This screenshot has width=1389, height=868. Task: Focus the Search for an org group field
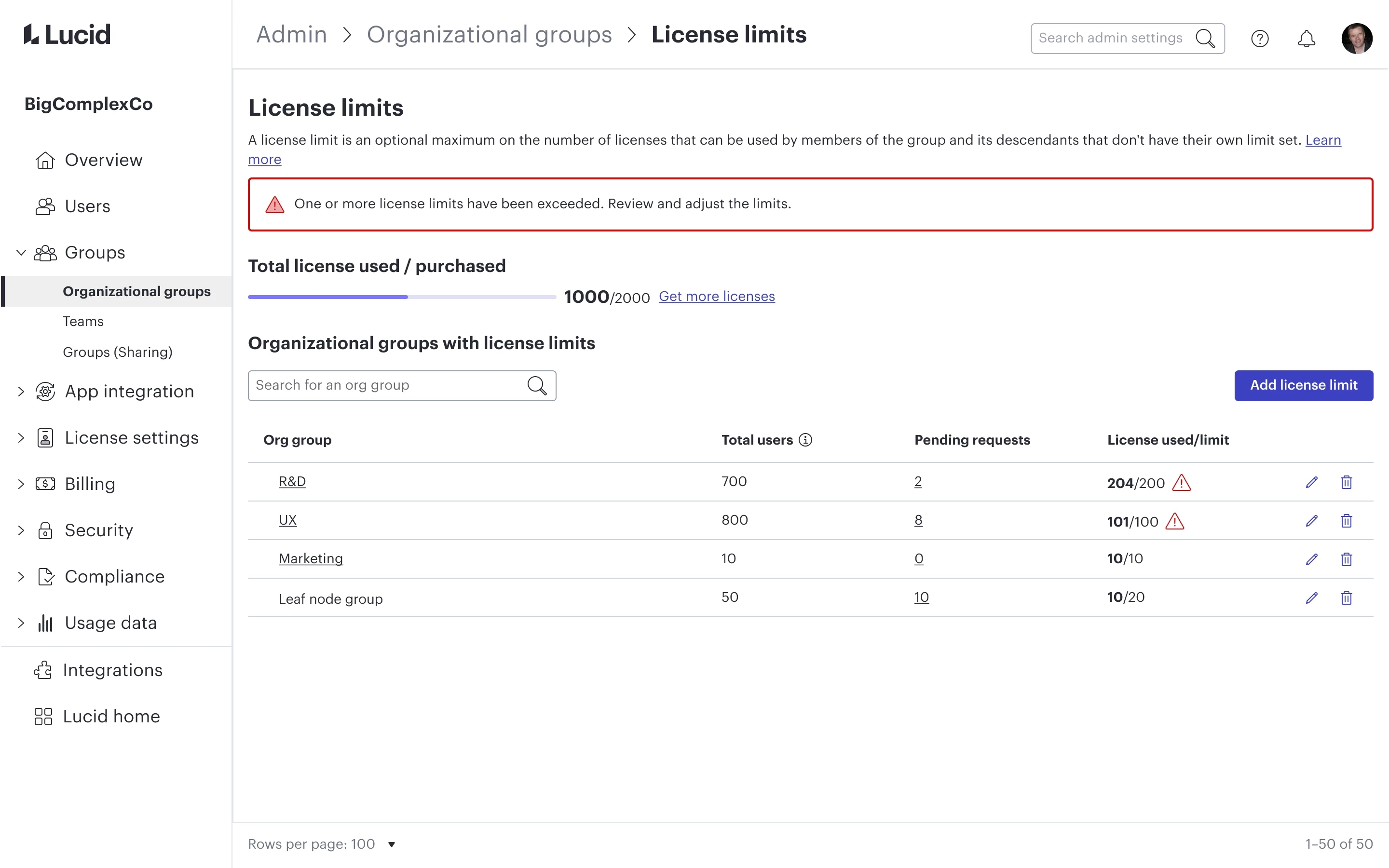point(402,385)
